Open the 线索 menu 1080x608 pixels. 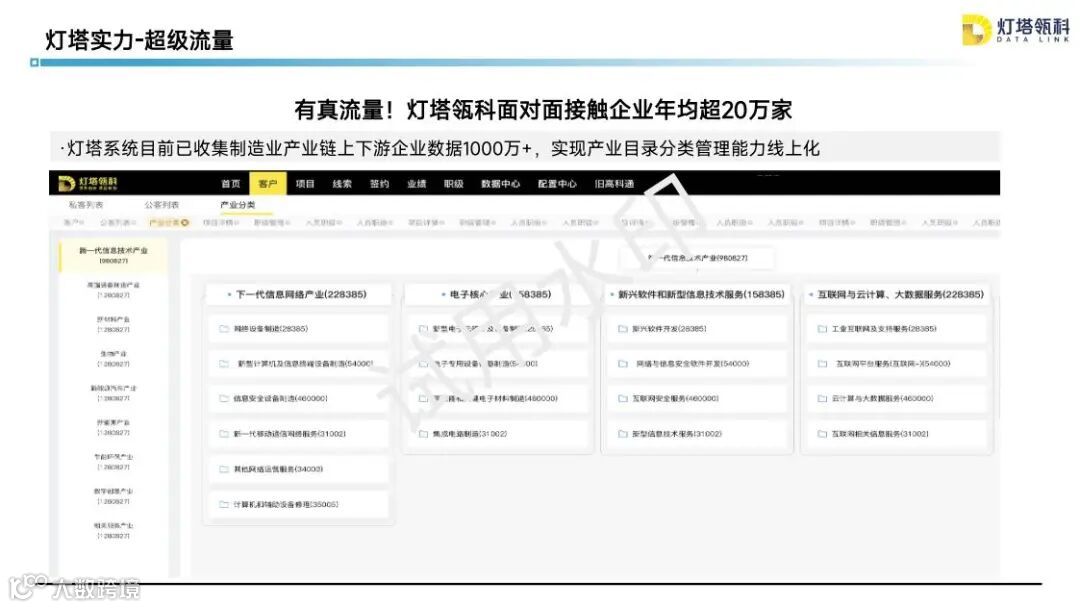342,184
